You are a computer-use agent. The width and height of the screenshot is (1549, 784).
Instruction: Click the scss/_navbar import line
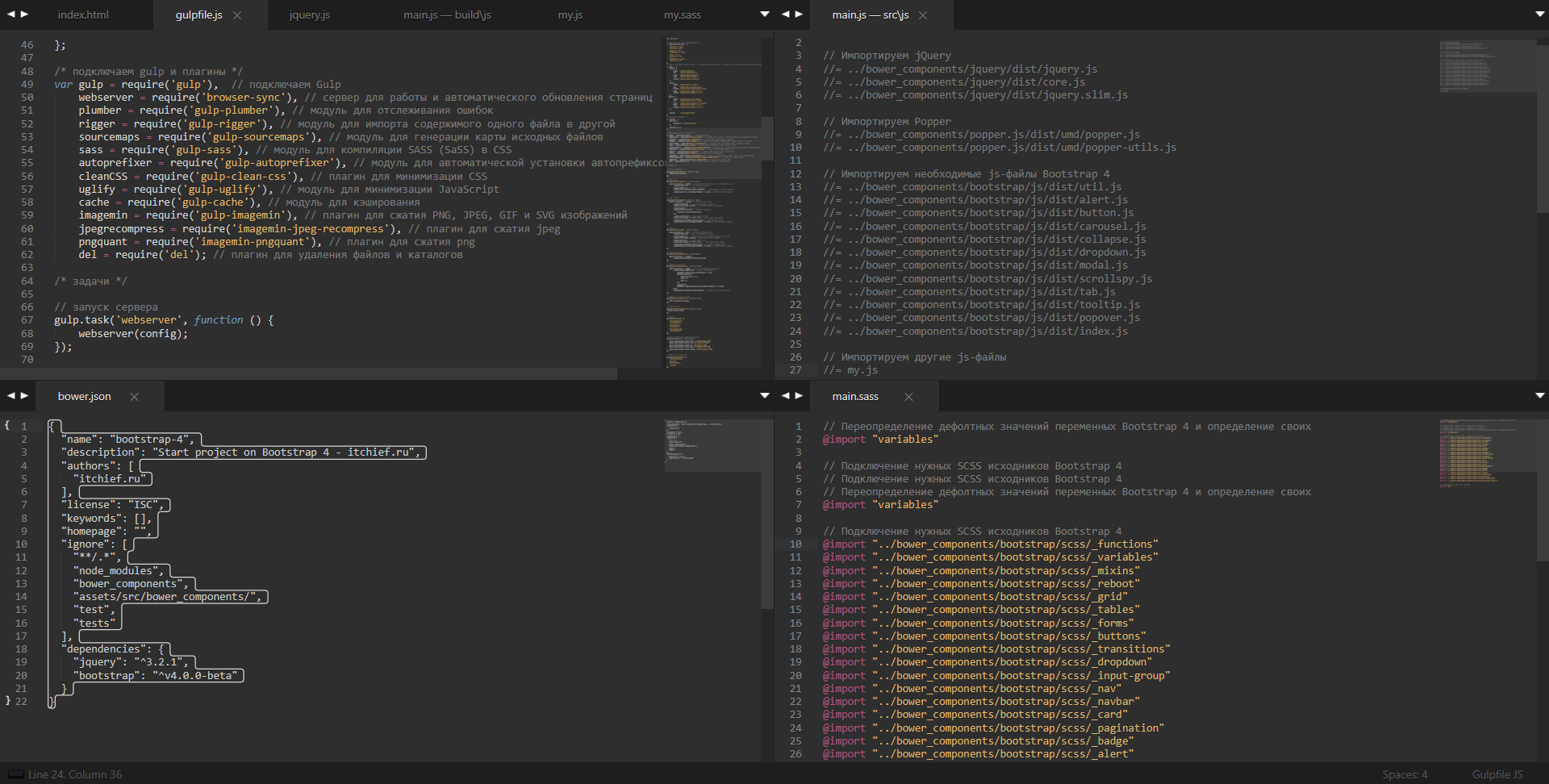981,702
